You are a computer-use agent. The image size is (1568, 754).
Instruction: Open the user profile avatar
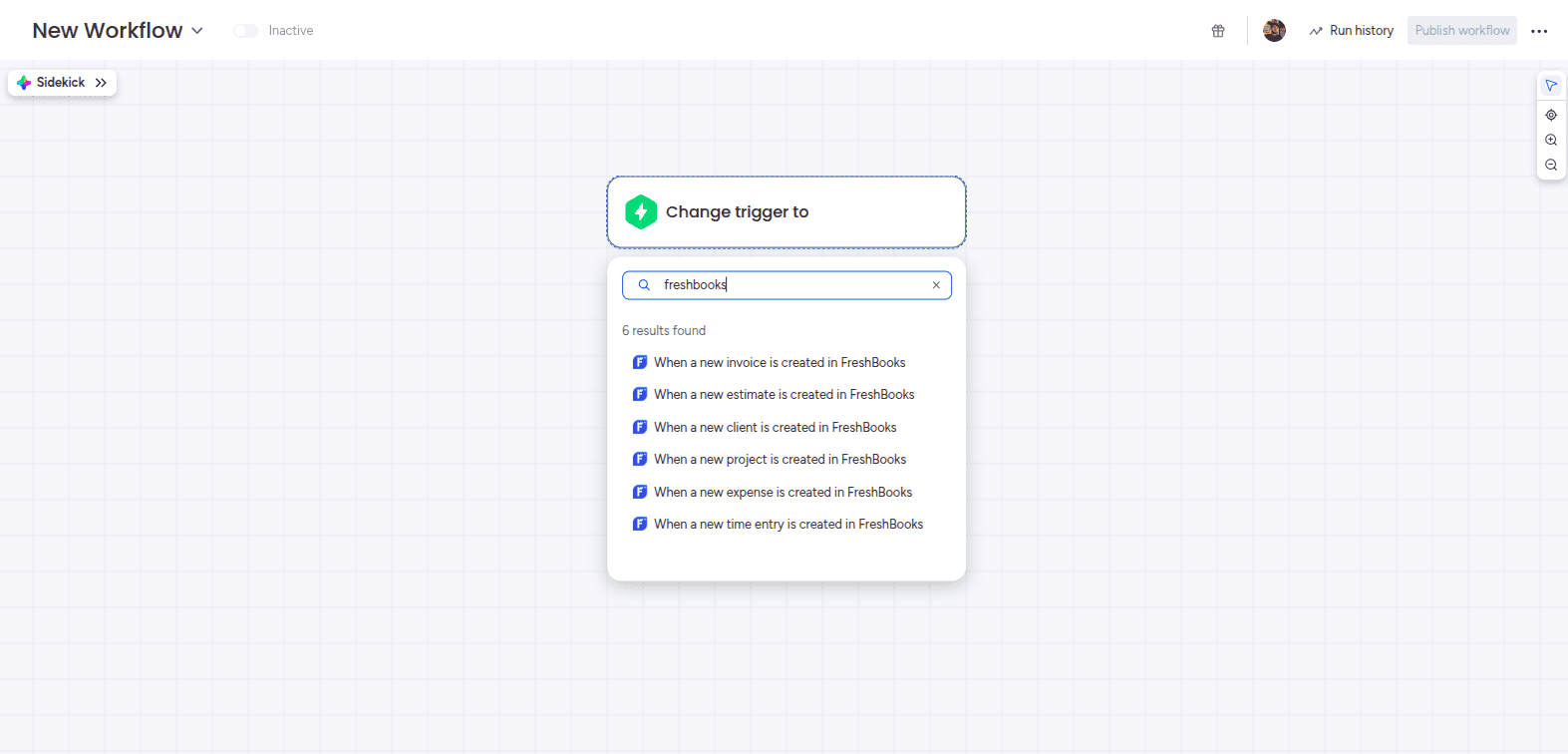pos(1274,31)
